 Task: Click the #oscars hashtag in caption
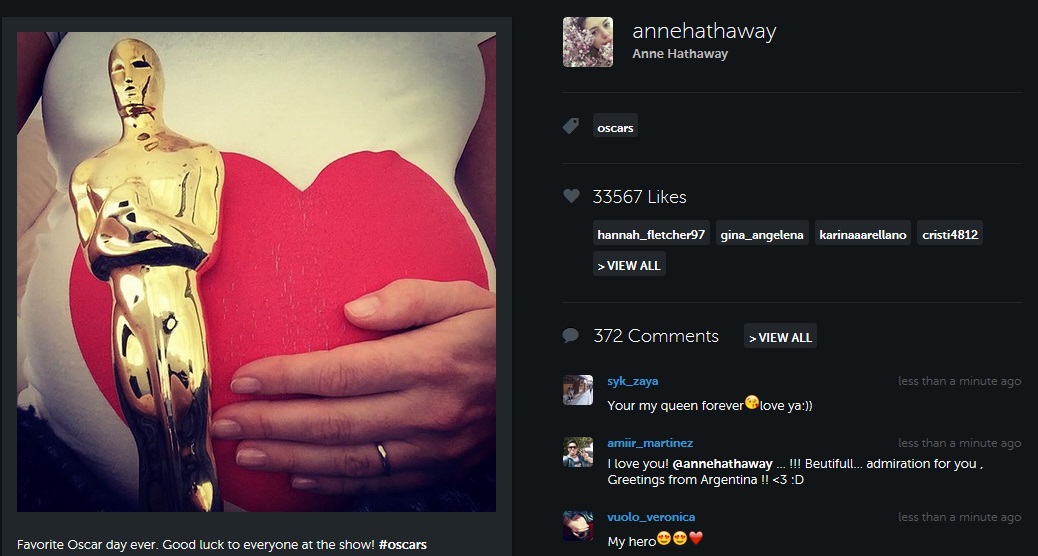(402, 545)
